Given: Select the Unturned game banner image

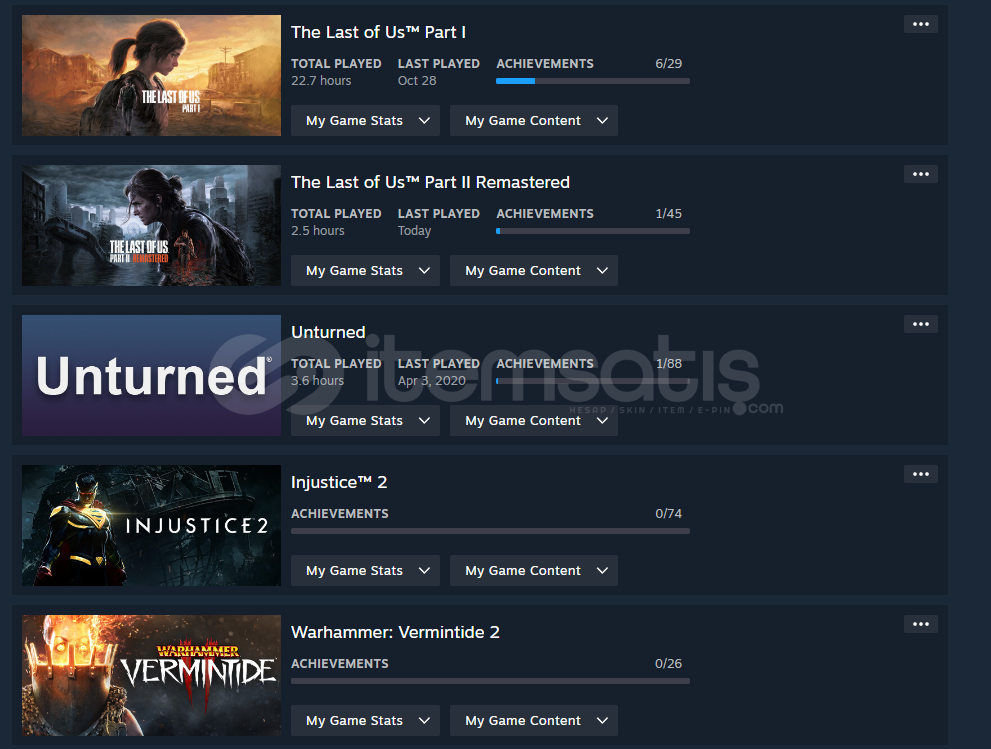Looking at the screenshot, I should (152, 375).
